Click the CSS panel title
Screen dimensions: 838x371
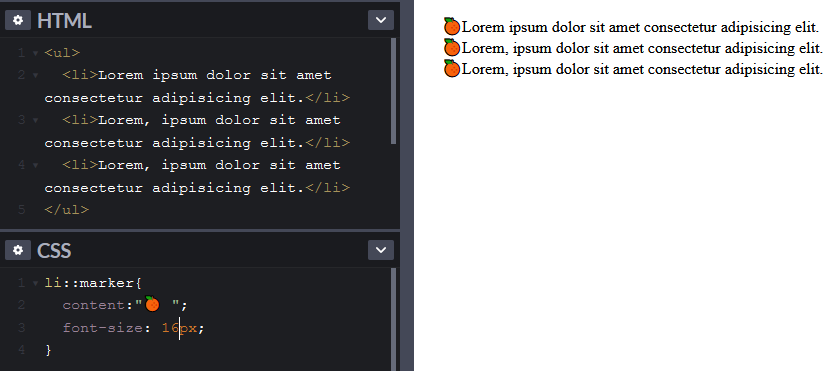(54, 250)
